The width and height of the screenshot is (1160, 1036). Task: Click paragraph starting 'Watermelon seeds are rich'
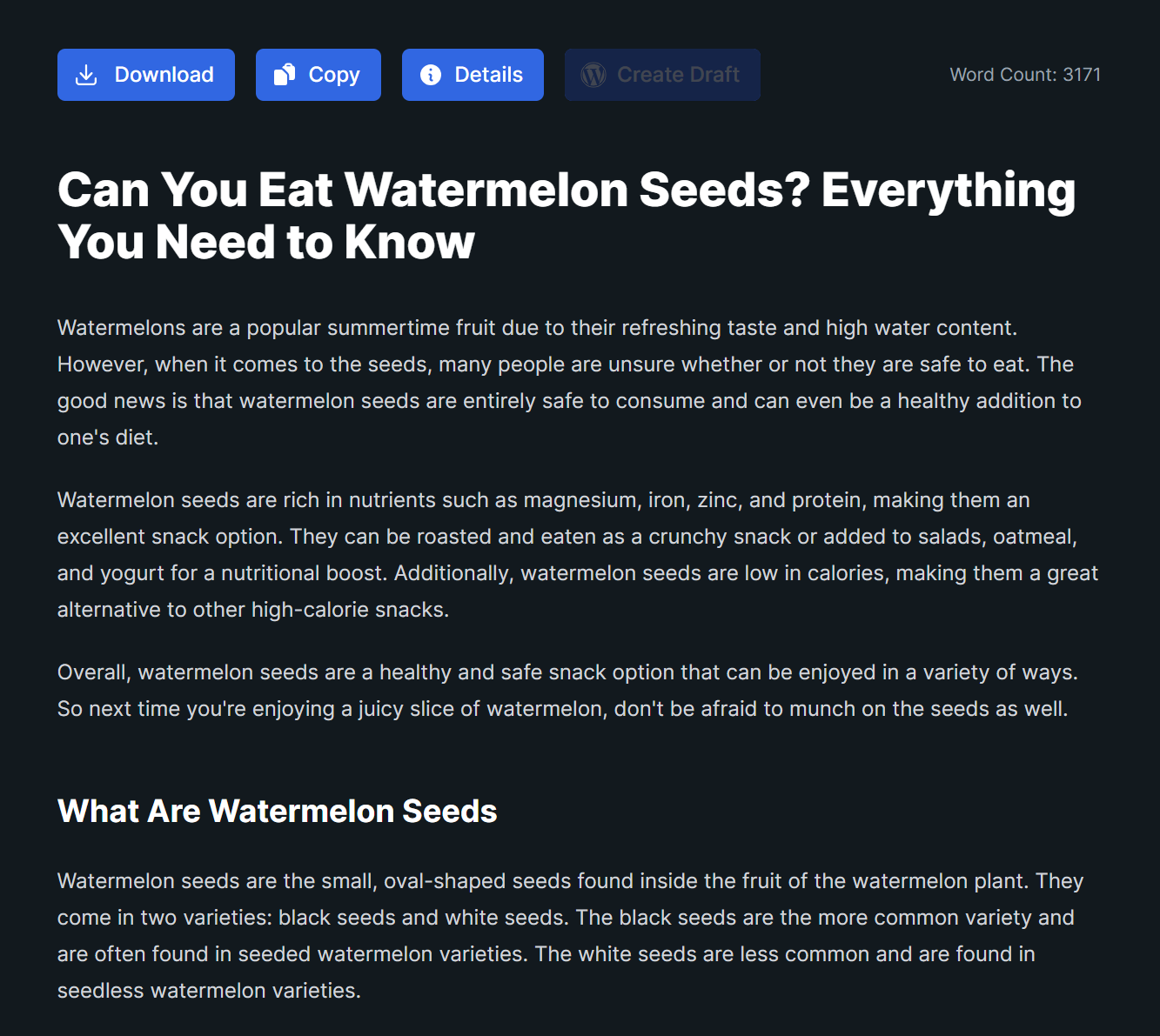point(578,555)
